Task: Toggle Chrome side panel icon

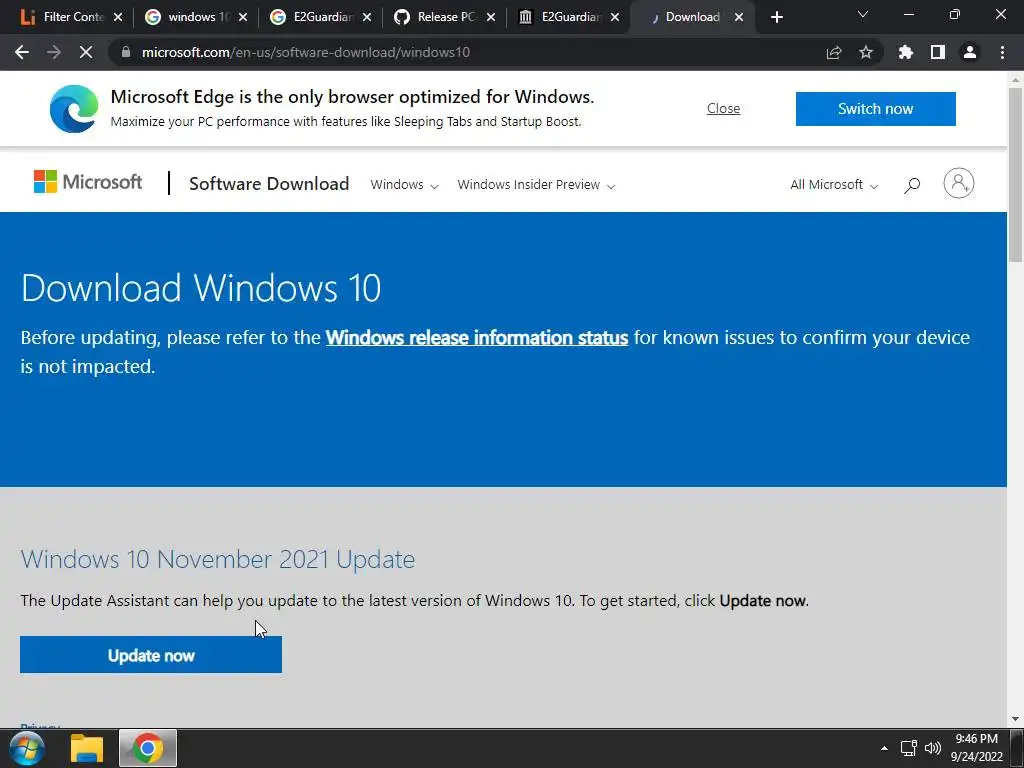Action: [x=938, y=52]
